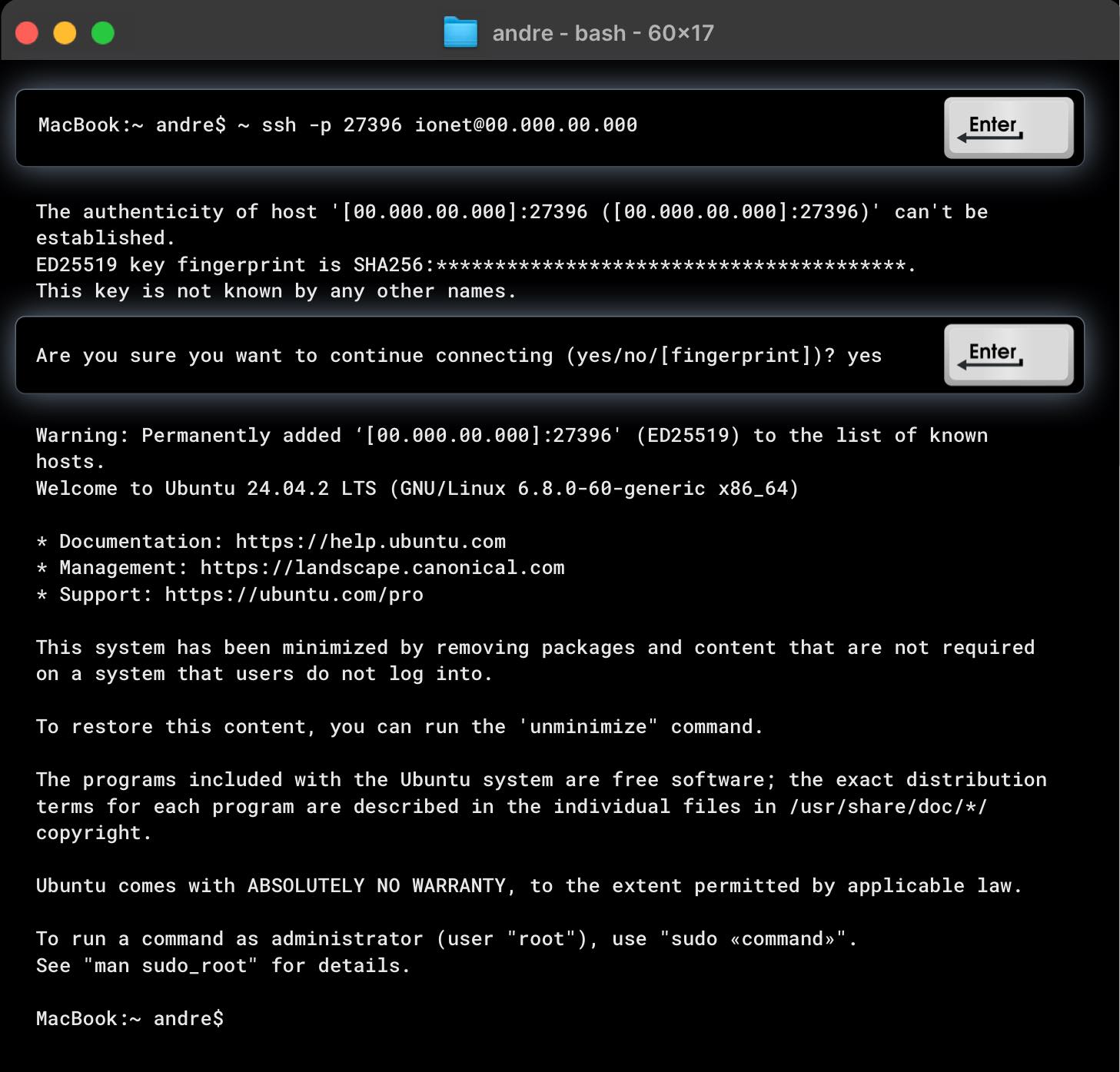Click the 'Warning: Permanently added' line
This screenshot has width=1120, height=1072.
pos(512,435)
